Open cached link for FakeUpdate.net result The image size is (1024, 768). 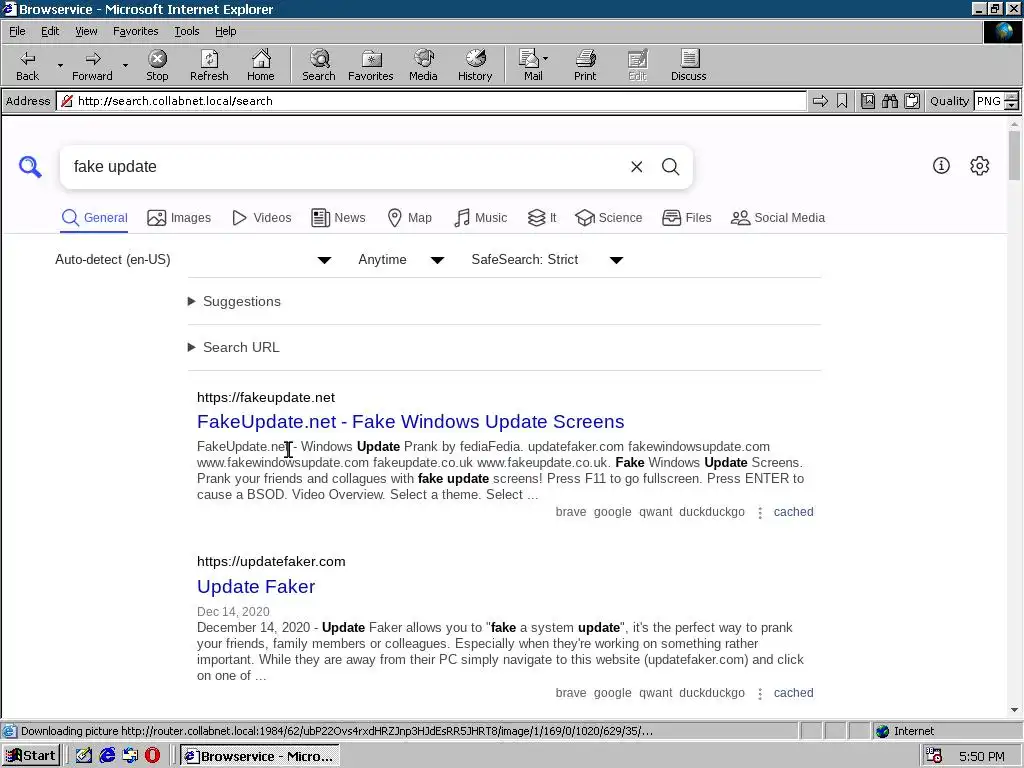pos(793,512)
